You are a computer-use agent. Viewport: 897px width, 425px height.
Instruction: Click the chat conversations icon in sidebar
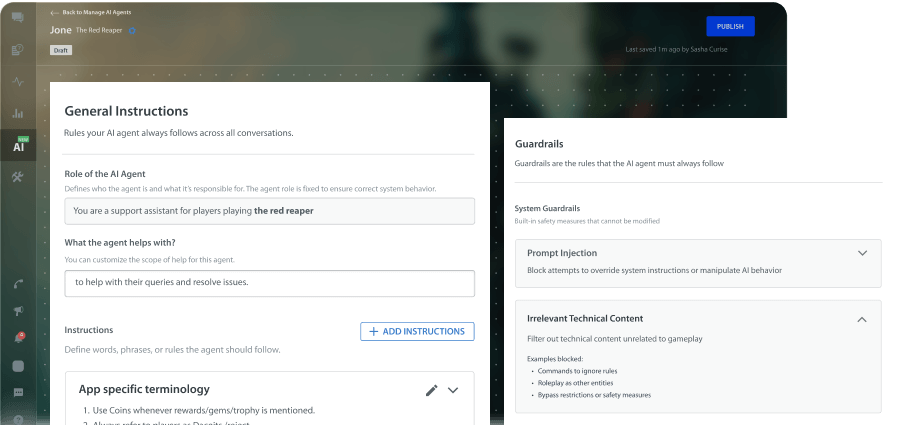tap(18, 17)
